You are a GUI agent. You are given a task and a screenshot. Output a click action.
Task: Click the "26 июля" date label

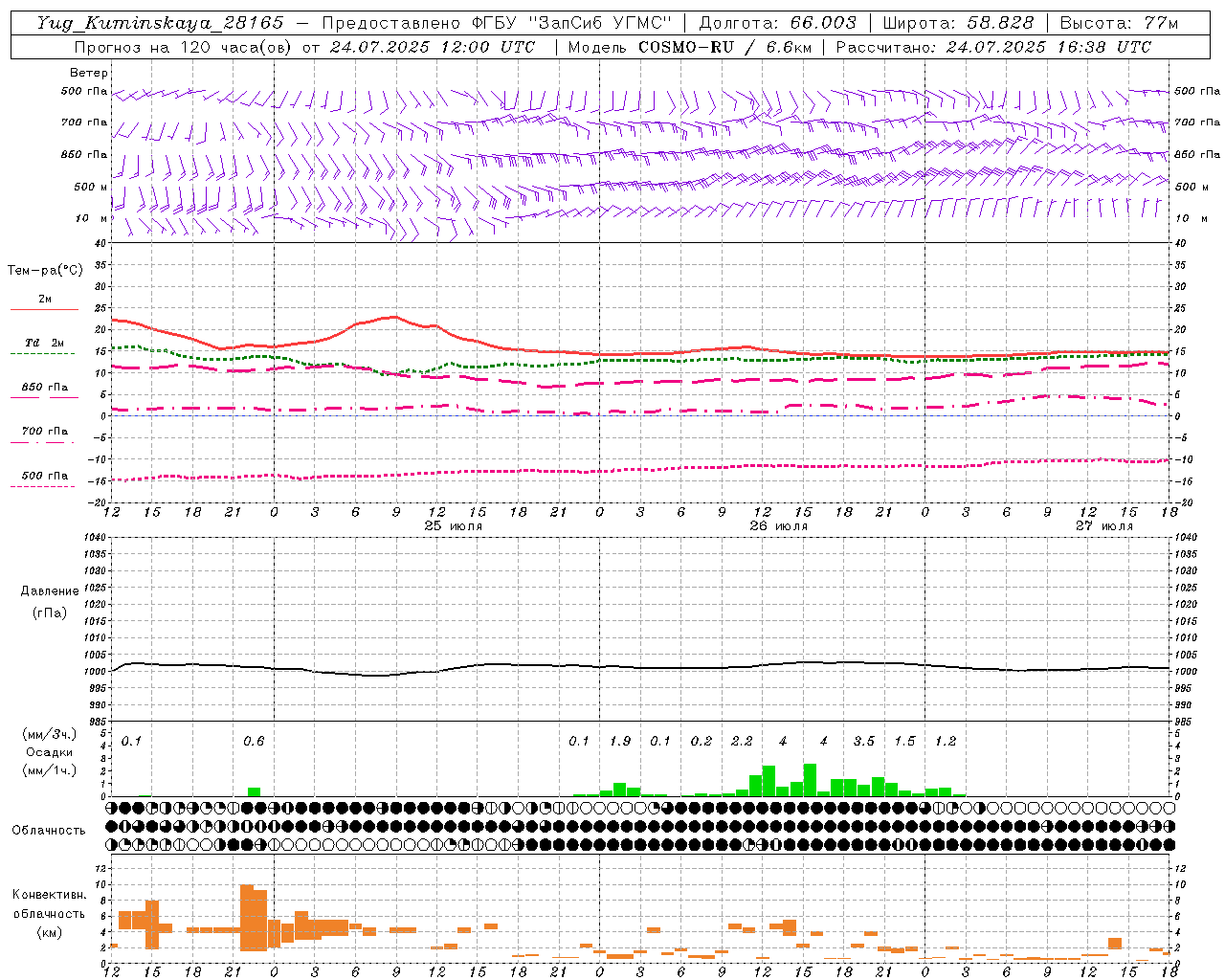[x=779, y=526]
